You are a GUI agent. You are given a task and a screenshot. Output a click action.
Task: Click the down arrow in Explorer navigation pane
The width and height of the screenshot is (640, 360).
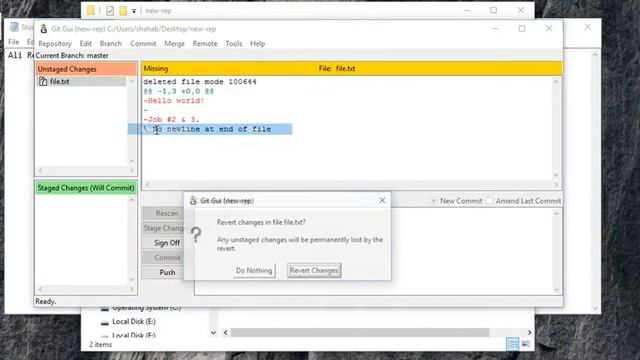pyautogui.click(x=213, y=333)
